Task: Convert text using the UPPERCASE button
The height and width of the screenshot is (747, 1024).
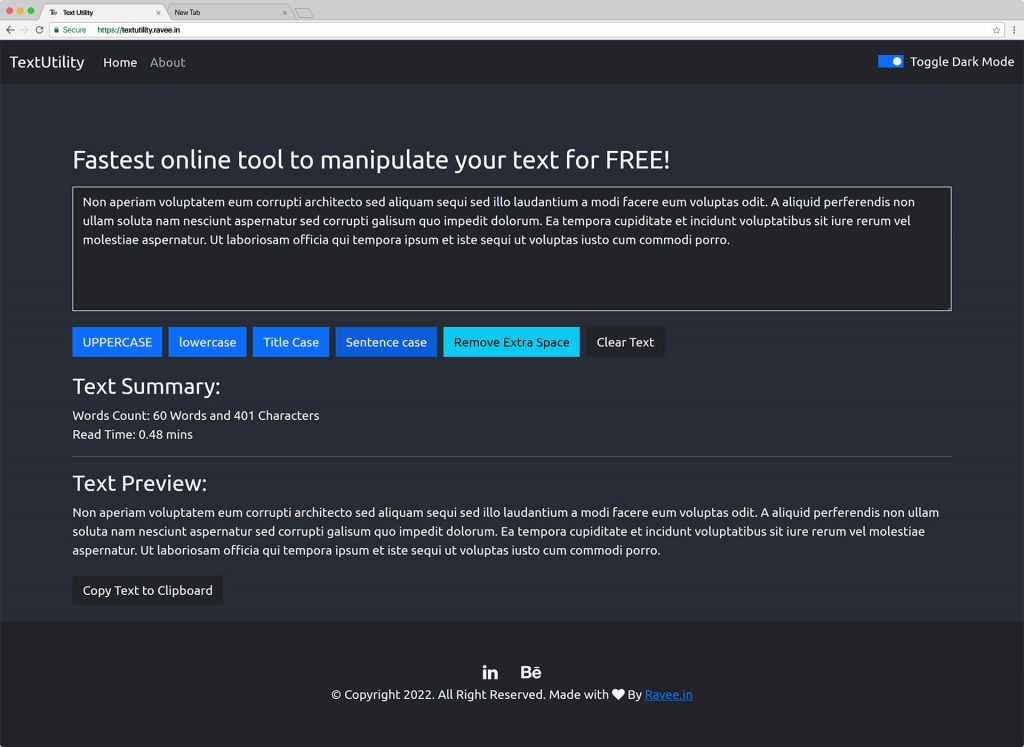Action: [x=117, y=342]
